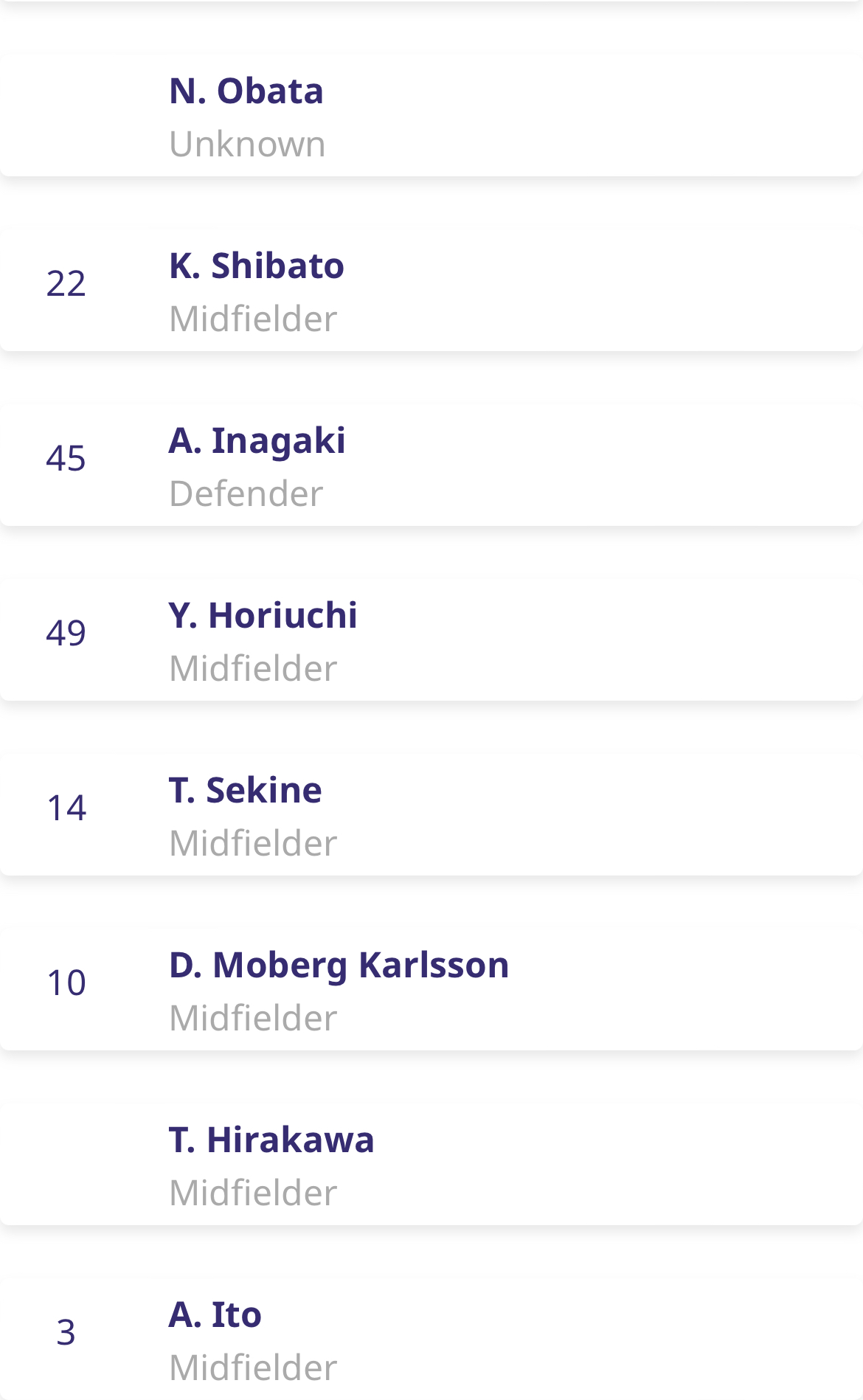Screen dimensions: 863x1400
Task: Open T. Sekine player profile
Action: tap(245, 791)
